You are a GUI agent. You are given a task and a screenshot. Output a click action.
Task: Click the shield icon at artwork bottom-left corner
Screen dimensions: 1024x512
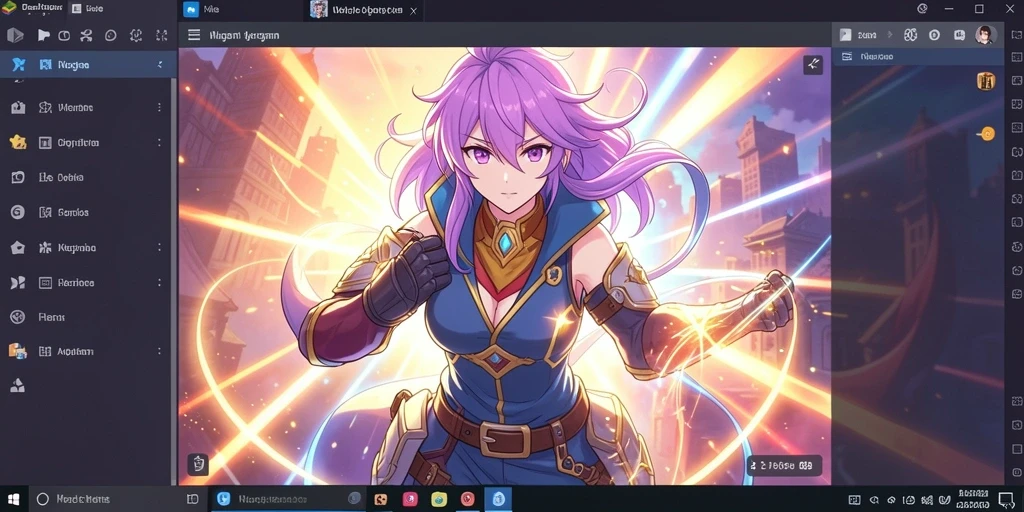click(x=198, y=464)
